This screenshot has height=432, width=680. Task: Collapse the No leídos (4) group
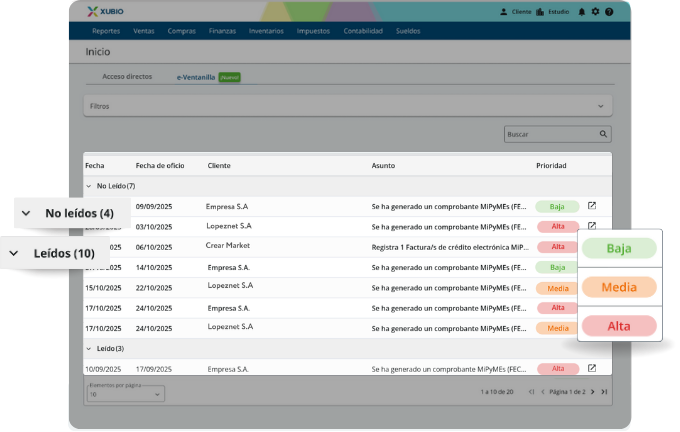[x=26, y=213]
